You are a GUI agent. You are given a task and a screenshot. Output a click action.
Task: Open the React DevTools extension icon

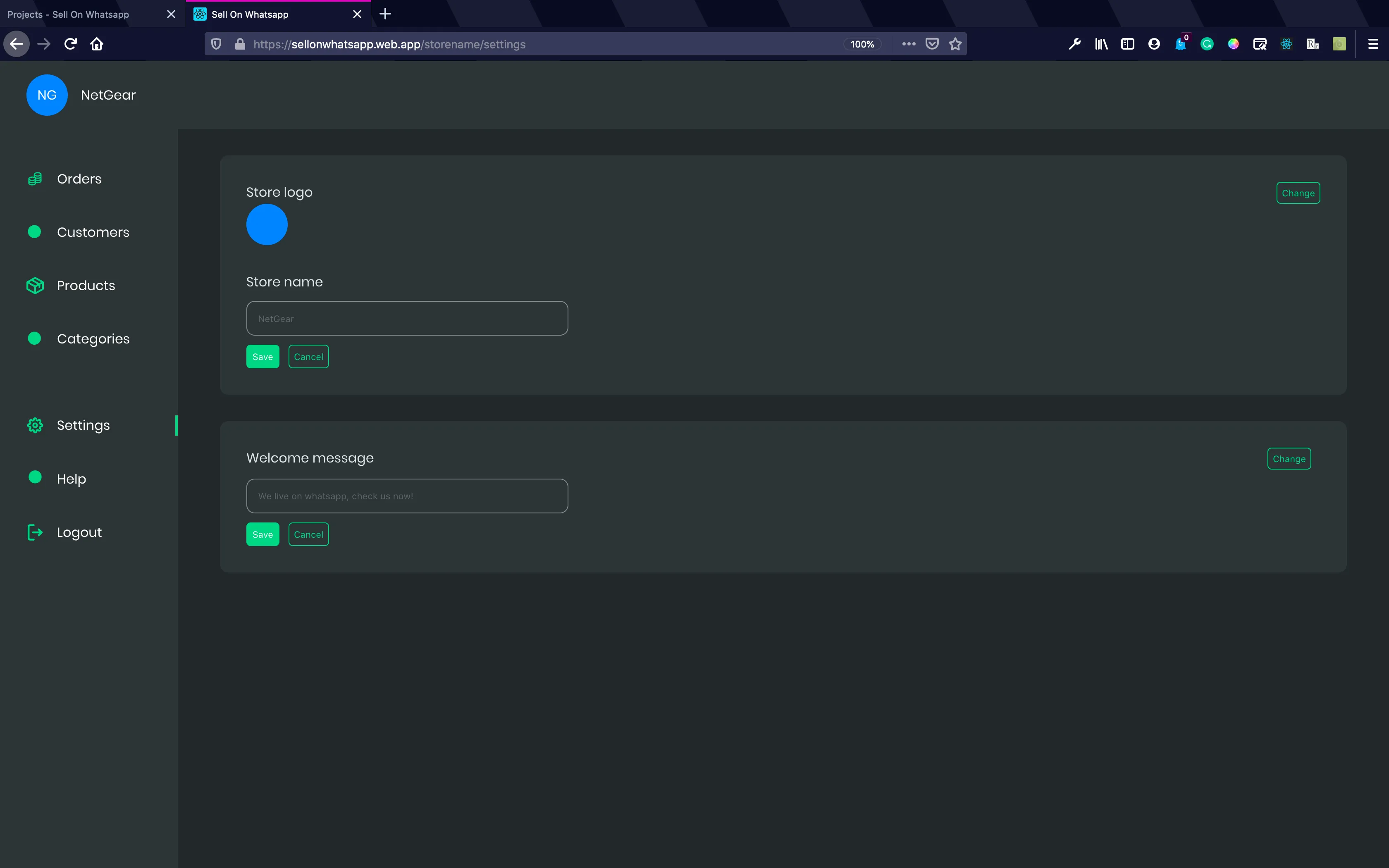1286,44
